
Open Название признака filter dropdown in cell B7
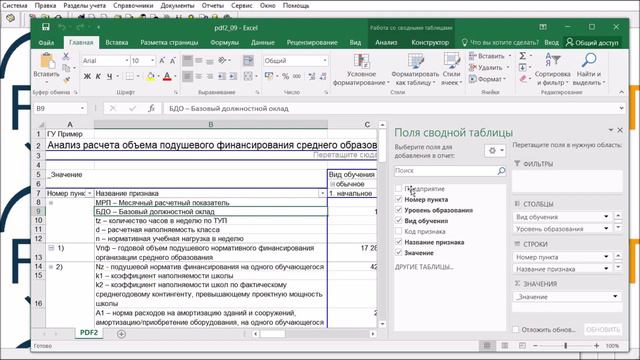(322, 193)
